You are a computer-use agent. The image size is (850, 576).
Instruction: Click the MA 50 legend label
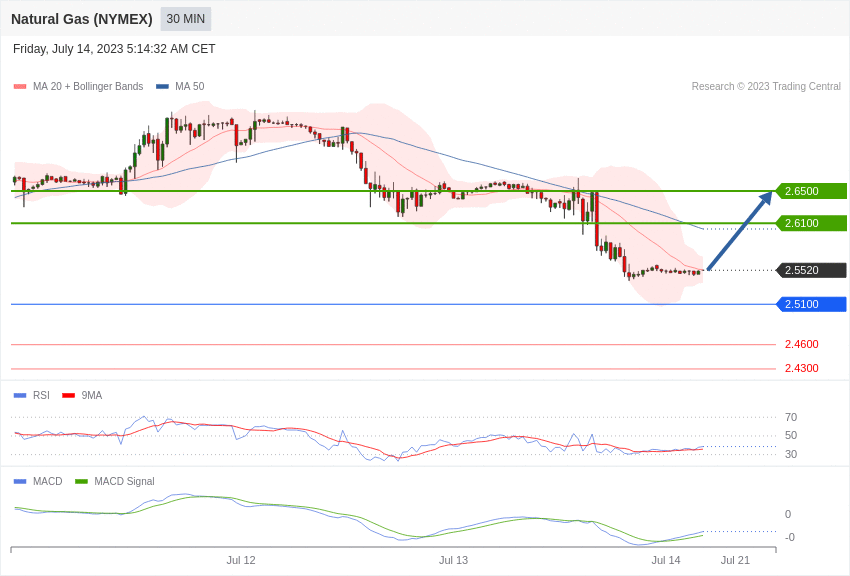(190, 86)
